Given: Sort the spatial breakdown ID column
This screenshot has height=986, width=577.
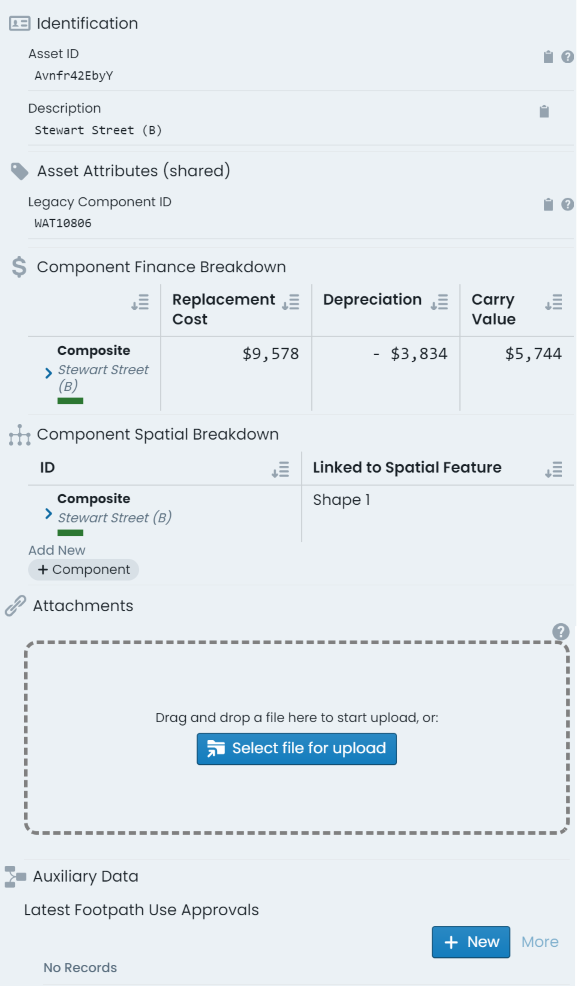Looking at the screenshot, I should point(280,470).
